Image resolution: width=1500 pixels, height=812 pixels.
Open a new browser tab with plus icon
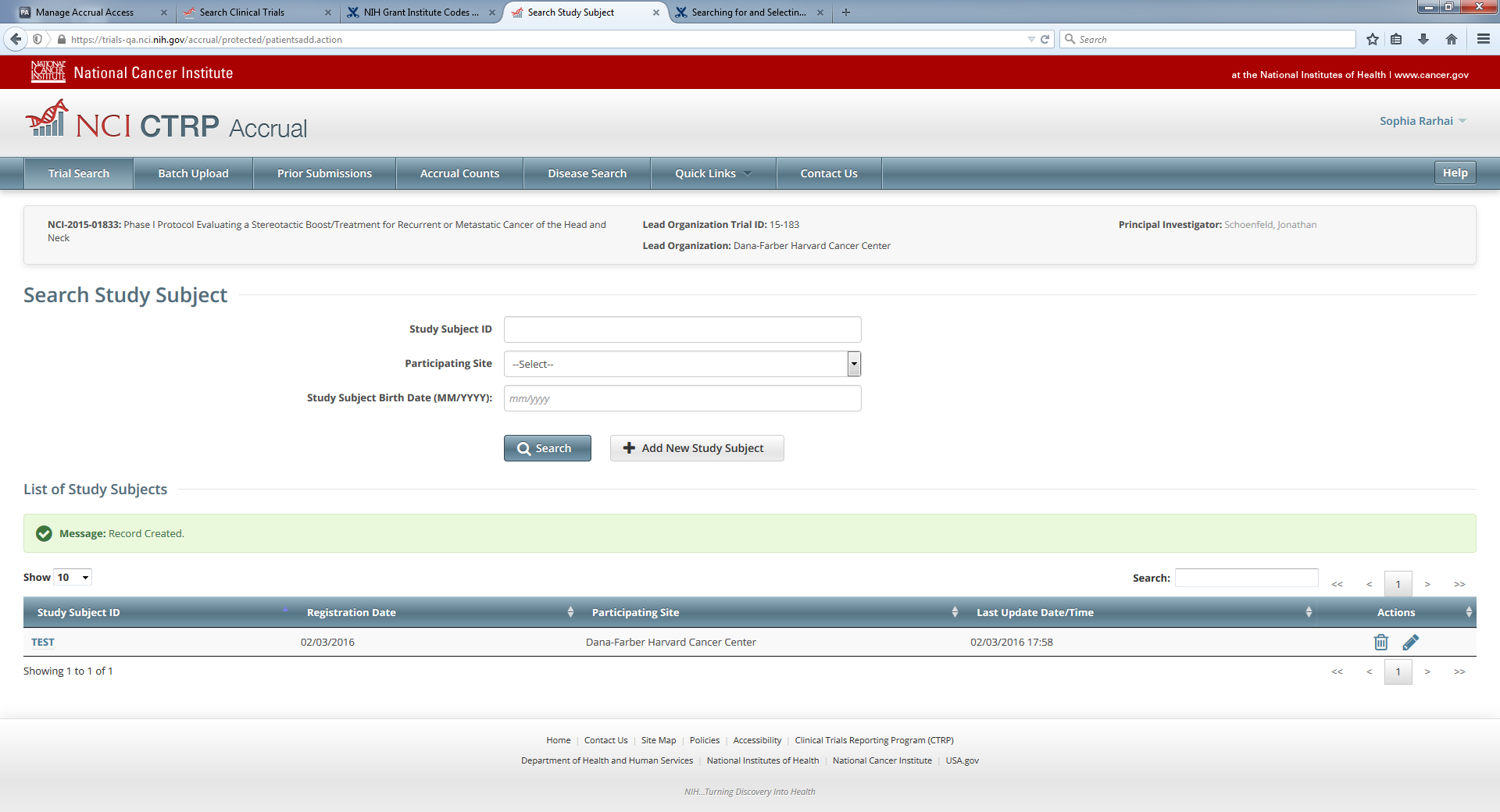pos(846,12)
